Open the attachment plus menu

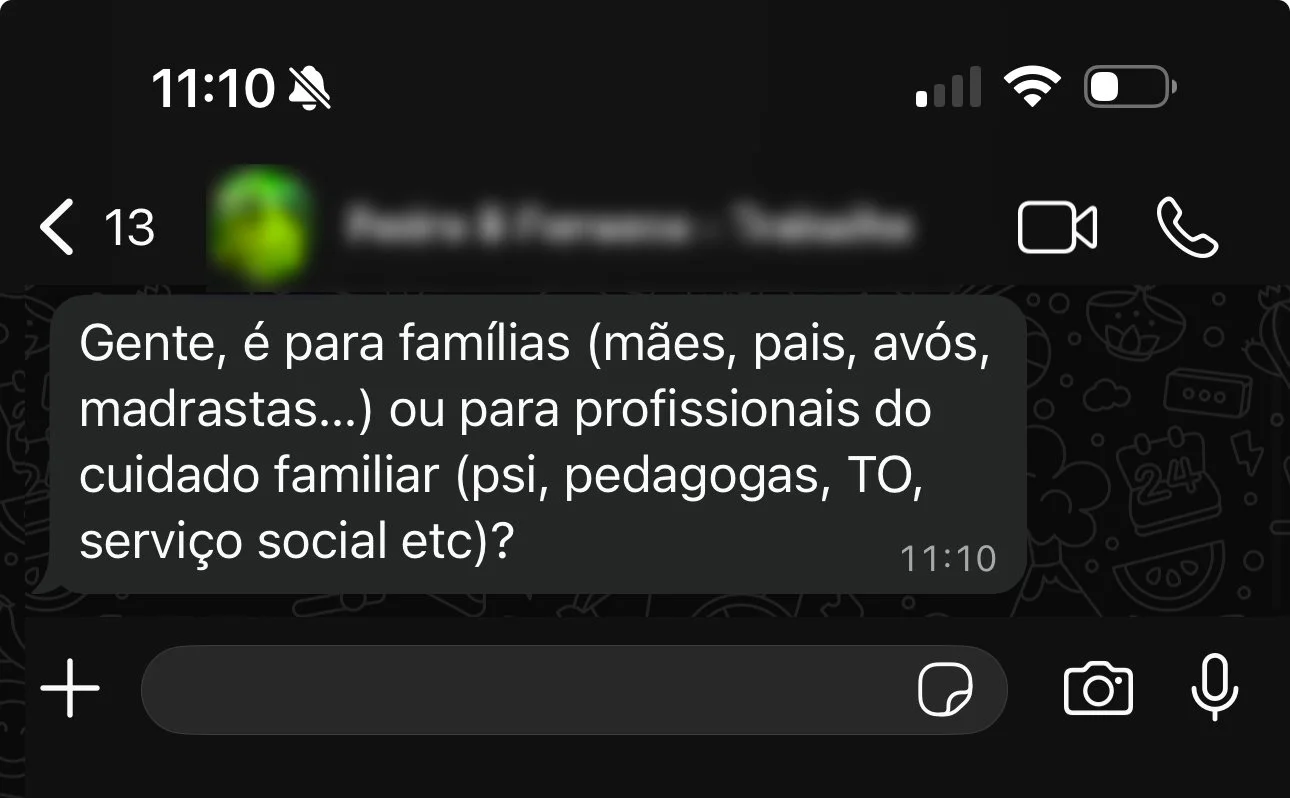point(70,689)
